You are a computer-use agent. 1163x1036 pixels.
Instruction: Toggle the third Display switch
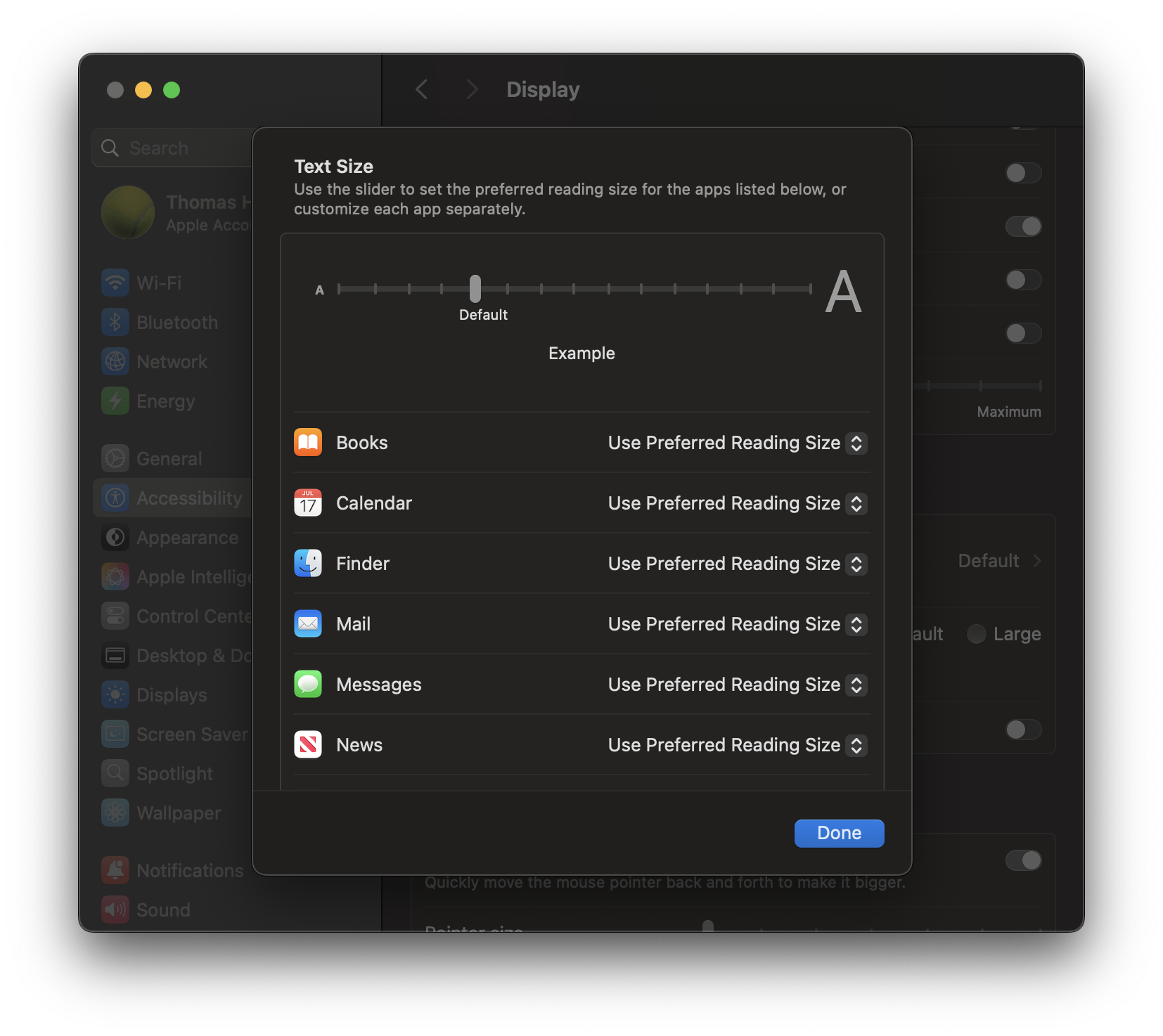[1023, 280]
